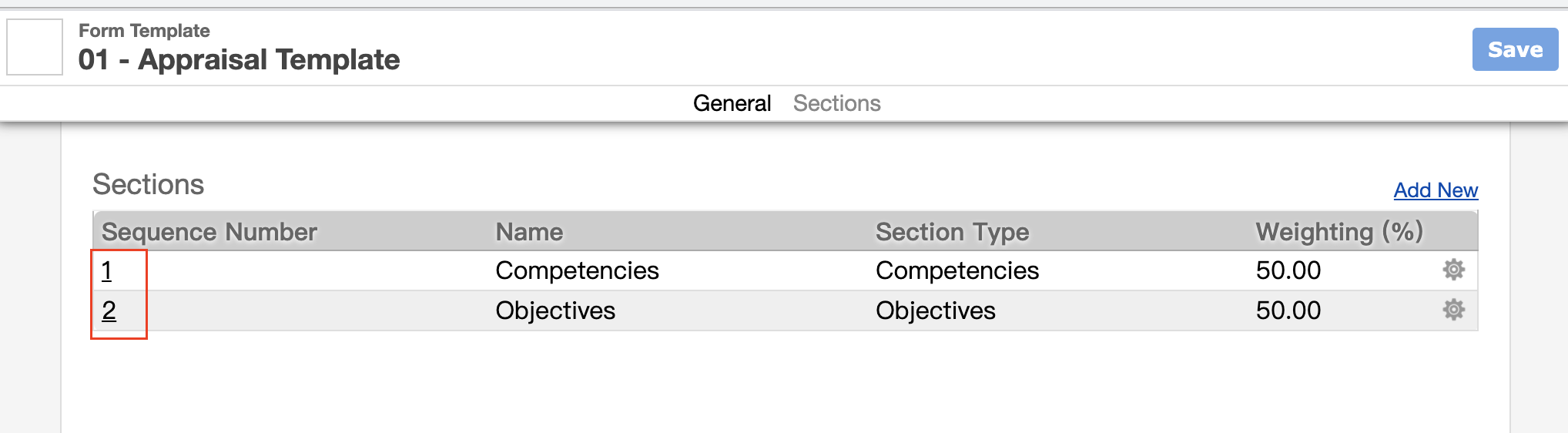Sort by Name column header
Screen dimensions: 1568x433
[529, 232]
